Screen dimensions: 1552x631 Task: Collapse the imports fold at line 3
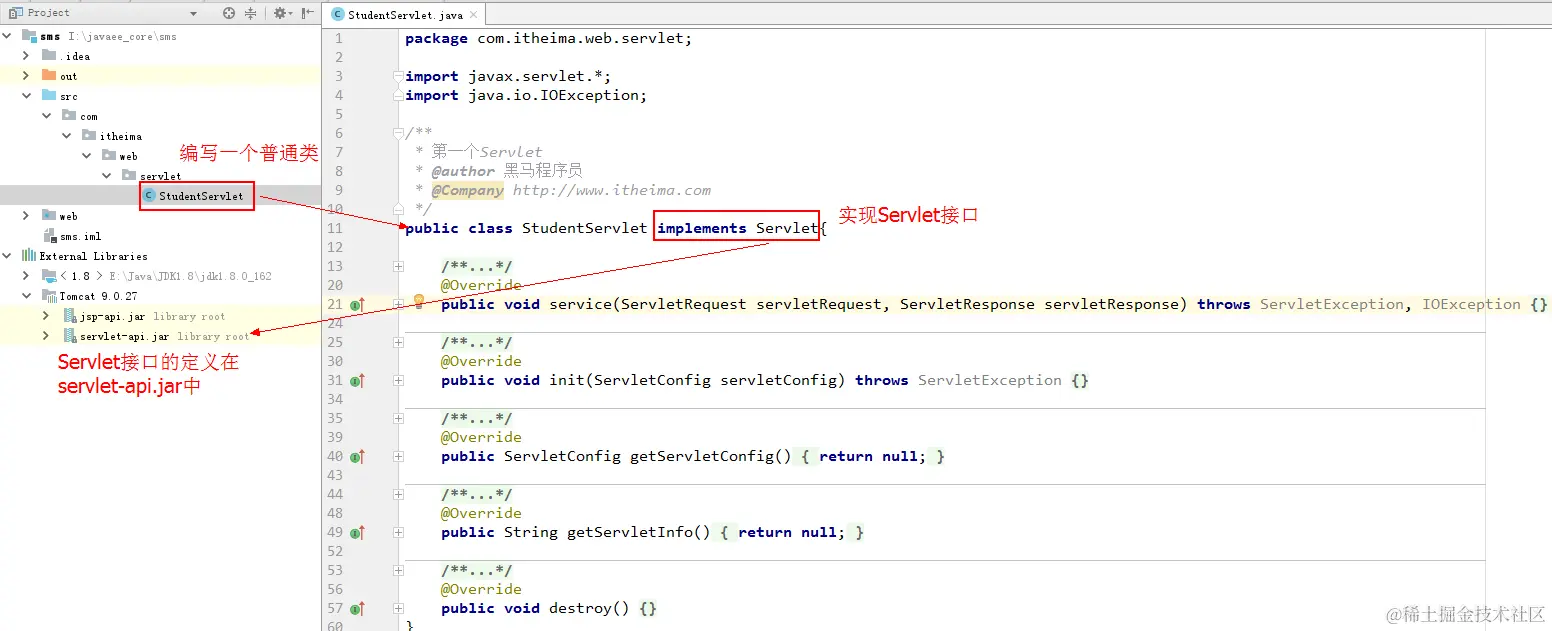pyautogui.click(x=398, y=76)
